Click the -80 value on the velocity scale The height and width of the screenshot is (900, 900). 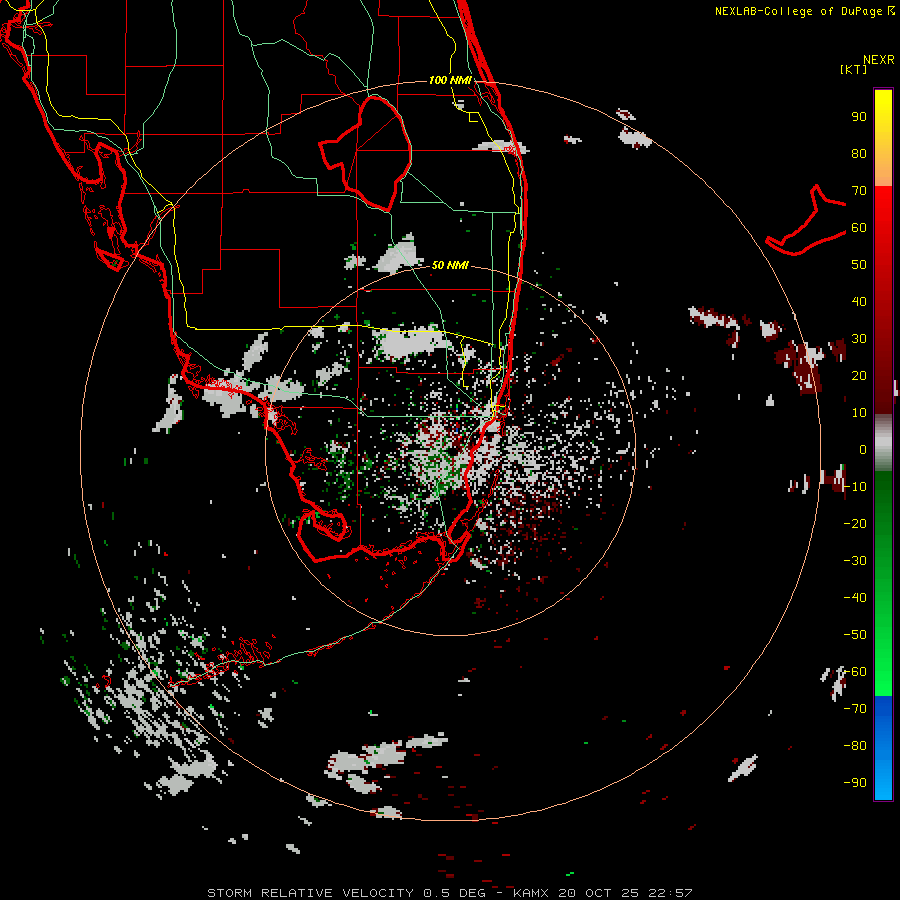point(855,746)
